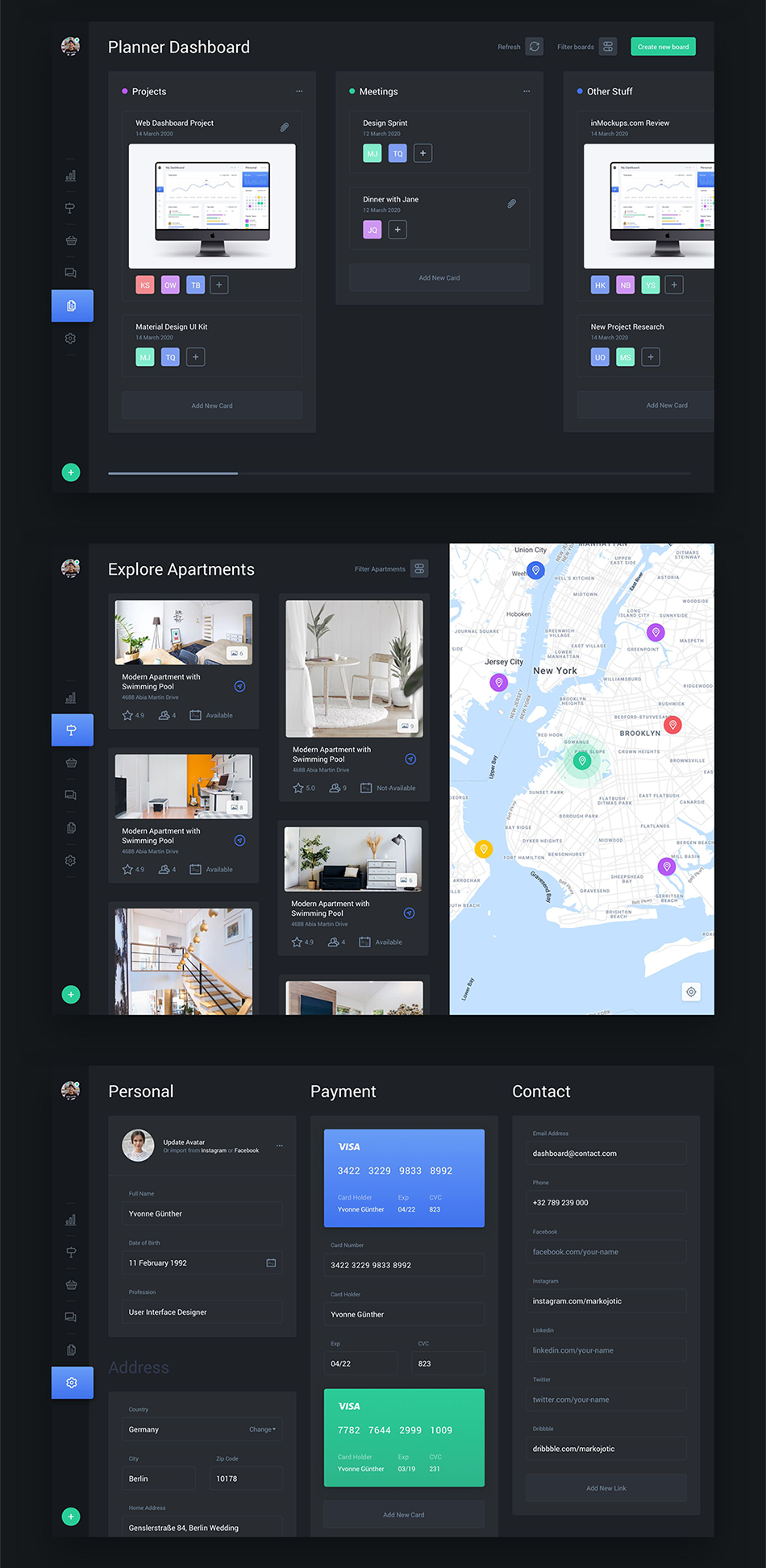Toggle the Filter Apartments switch icon
This screenshot has width=766, height=1568.
[x=419, y=569]
